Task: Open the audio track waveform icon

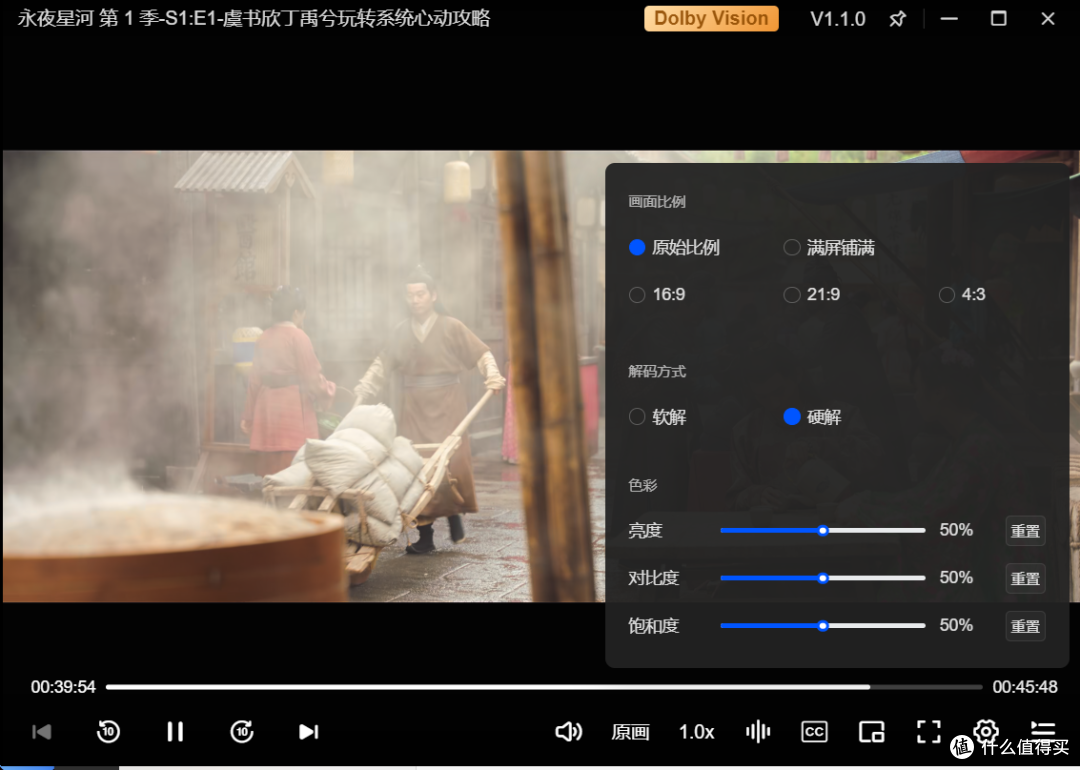Action: pyautogui.click(x=758, y=731)
